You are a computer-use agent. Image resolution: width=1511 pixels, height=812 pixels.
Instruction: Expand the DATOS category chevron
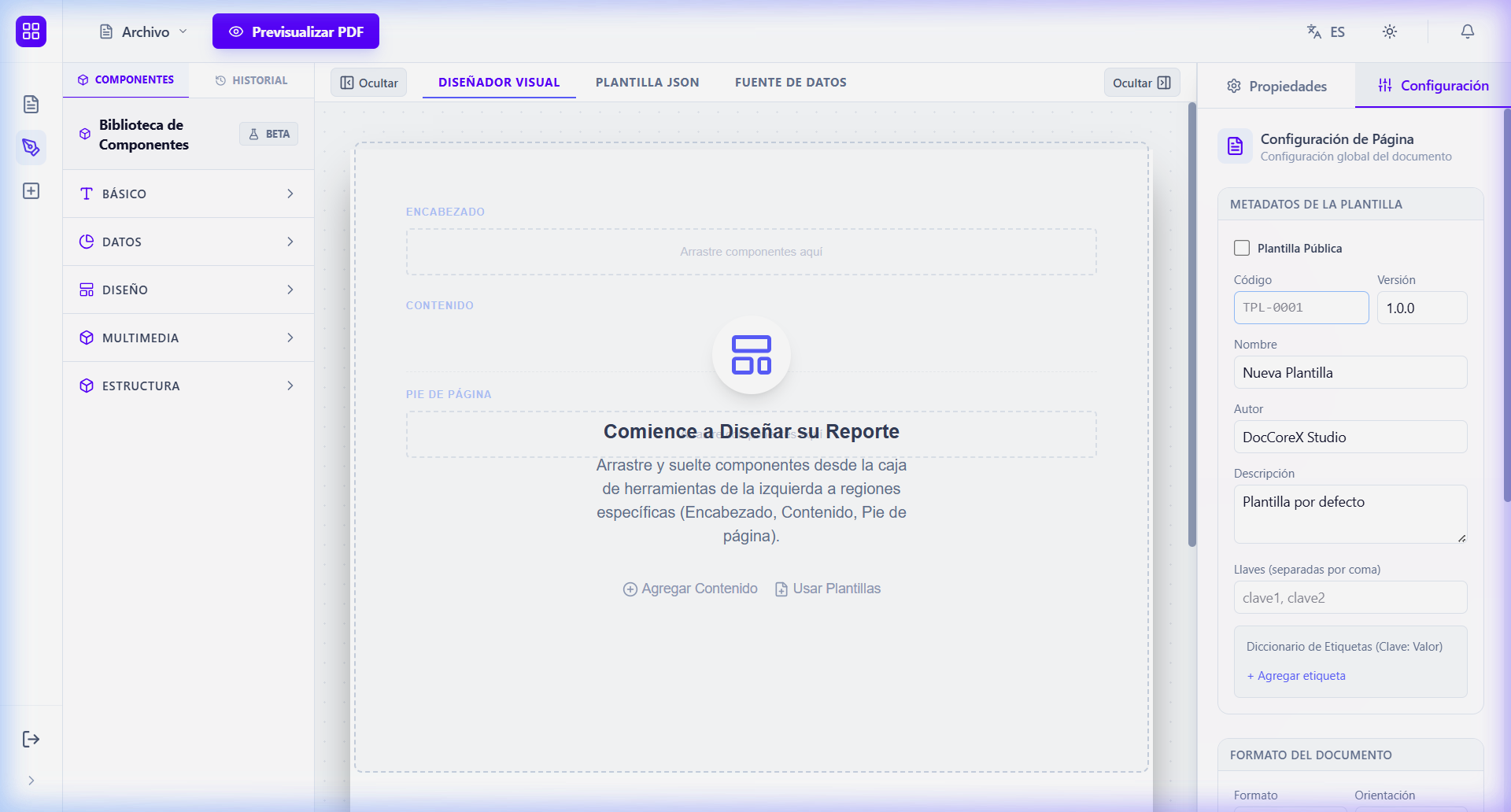290,242
